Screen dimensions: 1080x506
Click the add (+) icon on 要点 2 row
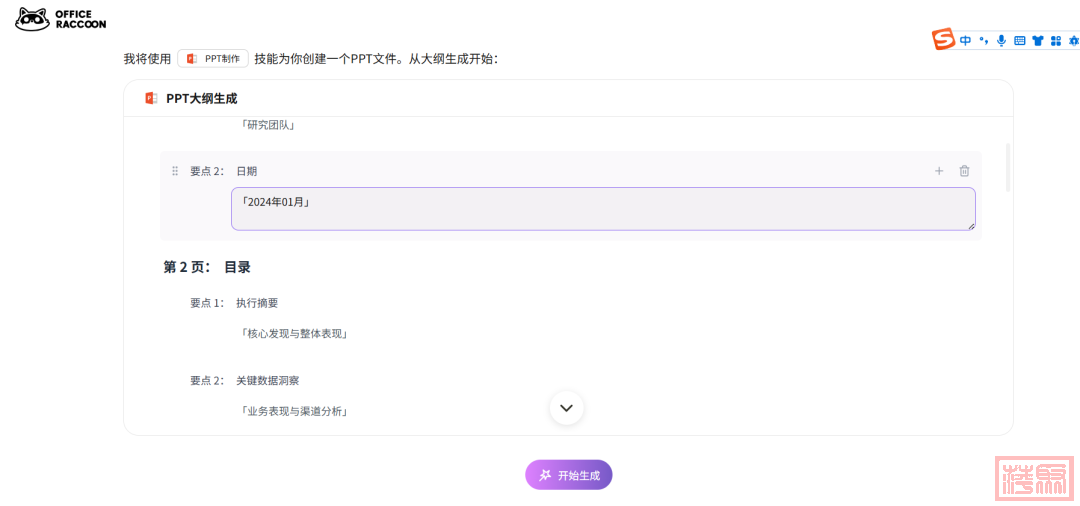coord(939,171)
